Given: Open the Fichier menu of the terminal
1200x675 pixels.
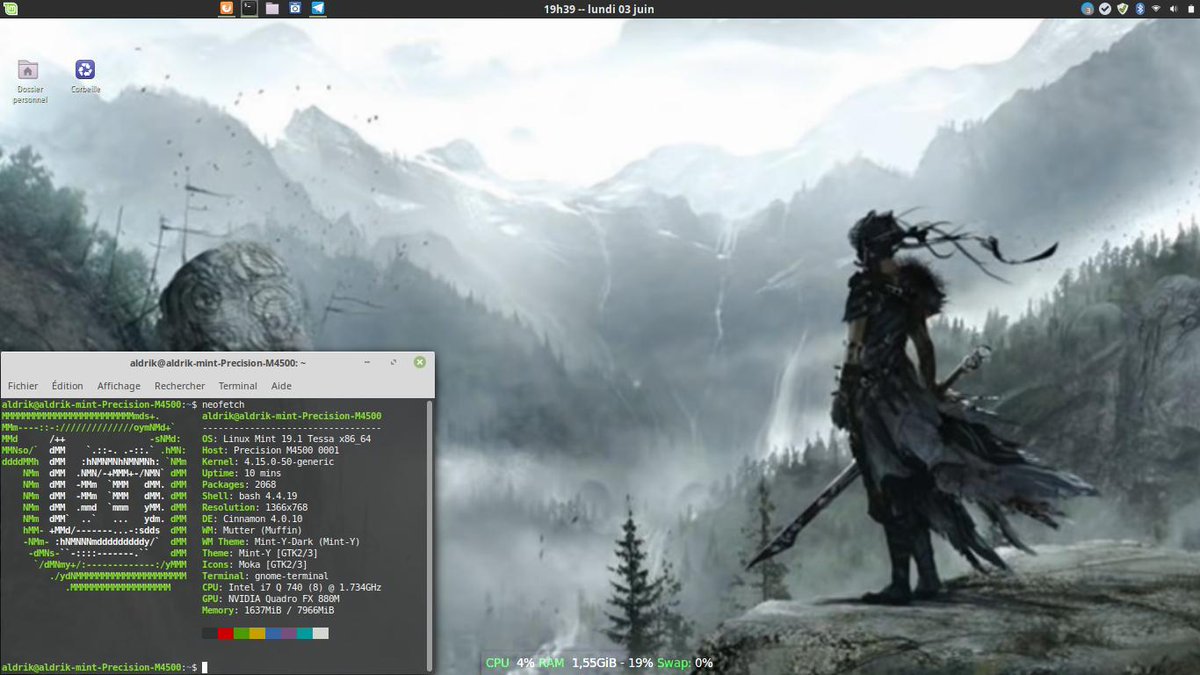Looking at the screenshot, I should coord(22,385).
